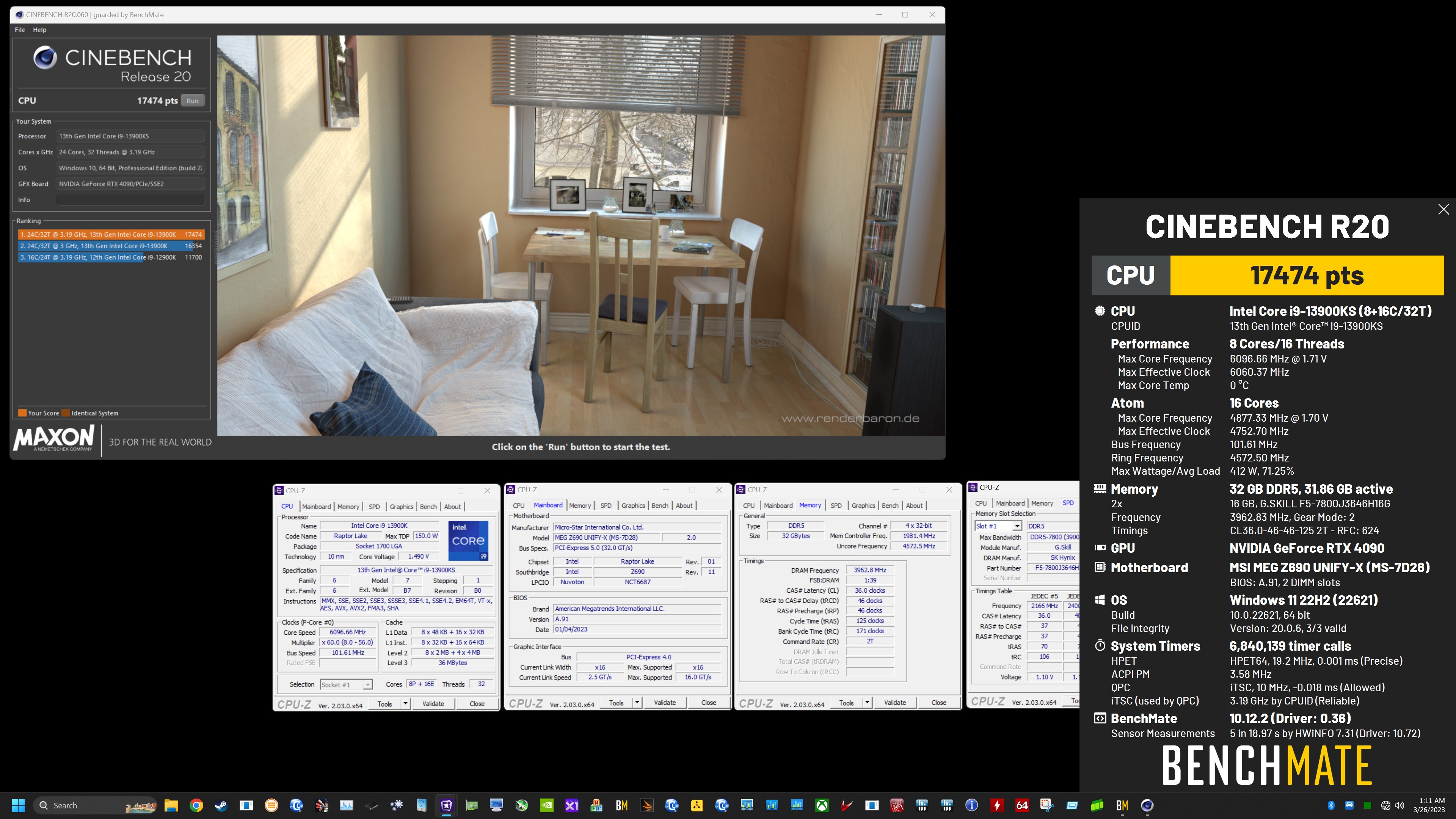Open Memory tab in CPU-Z CPU window
Viewport: 1456px width, 819px height.
348,507
